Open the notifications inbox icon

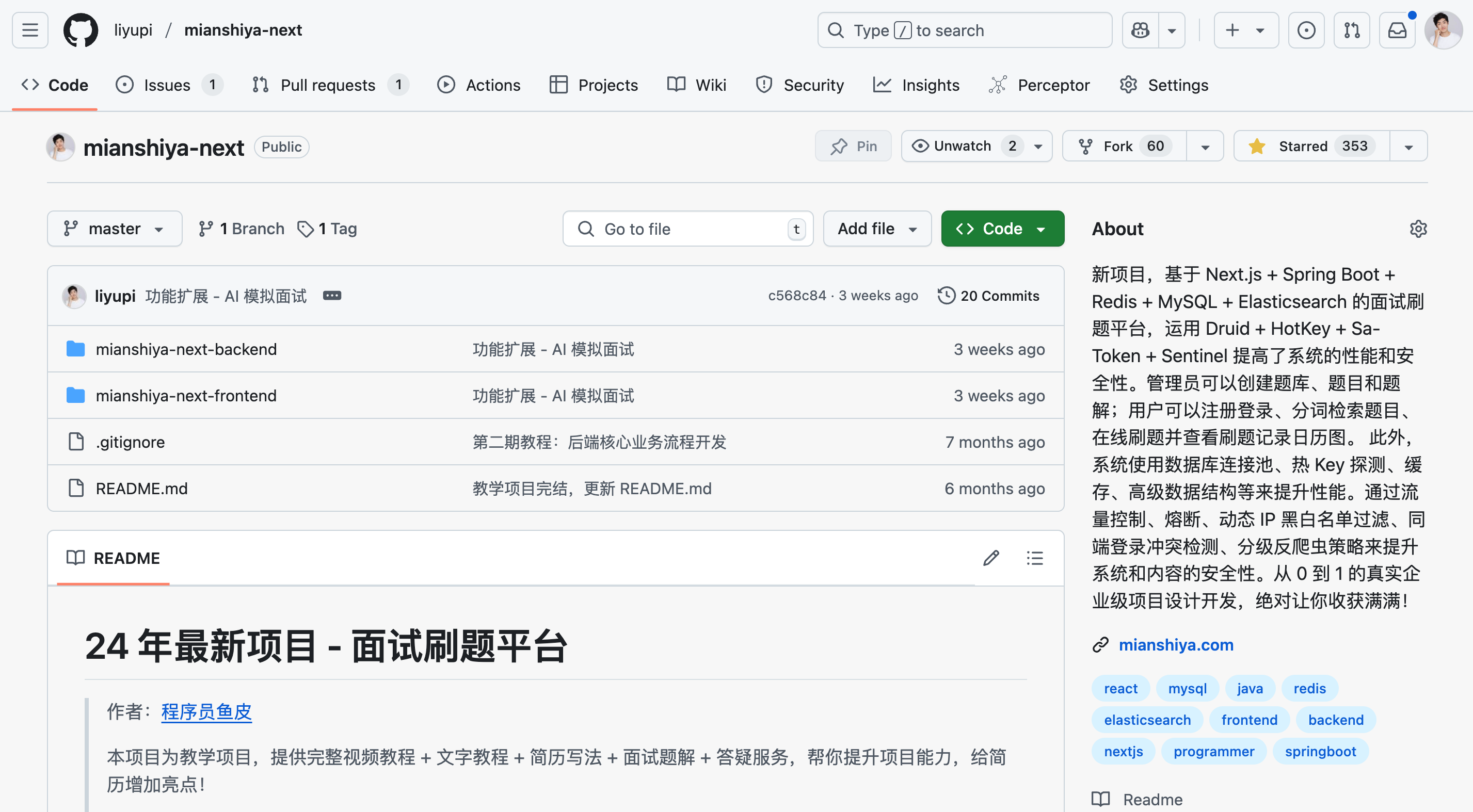click(x=1397, y=30)
